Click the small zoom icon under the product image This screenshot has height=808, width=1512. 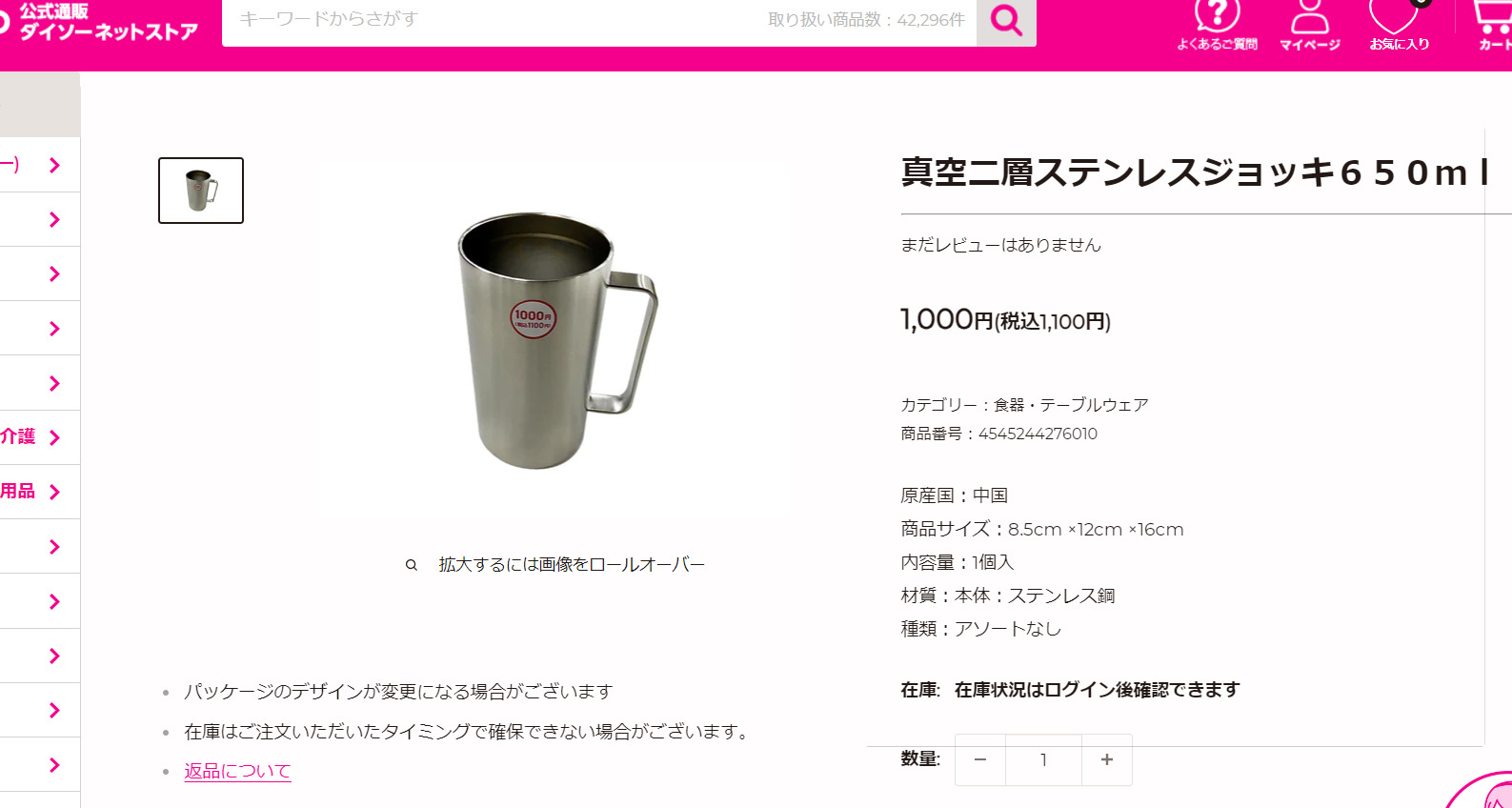pyautogui.click(x=412, y=565)
